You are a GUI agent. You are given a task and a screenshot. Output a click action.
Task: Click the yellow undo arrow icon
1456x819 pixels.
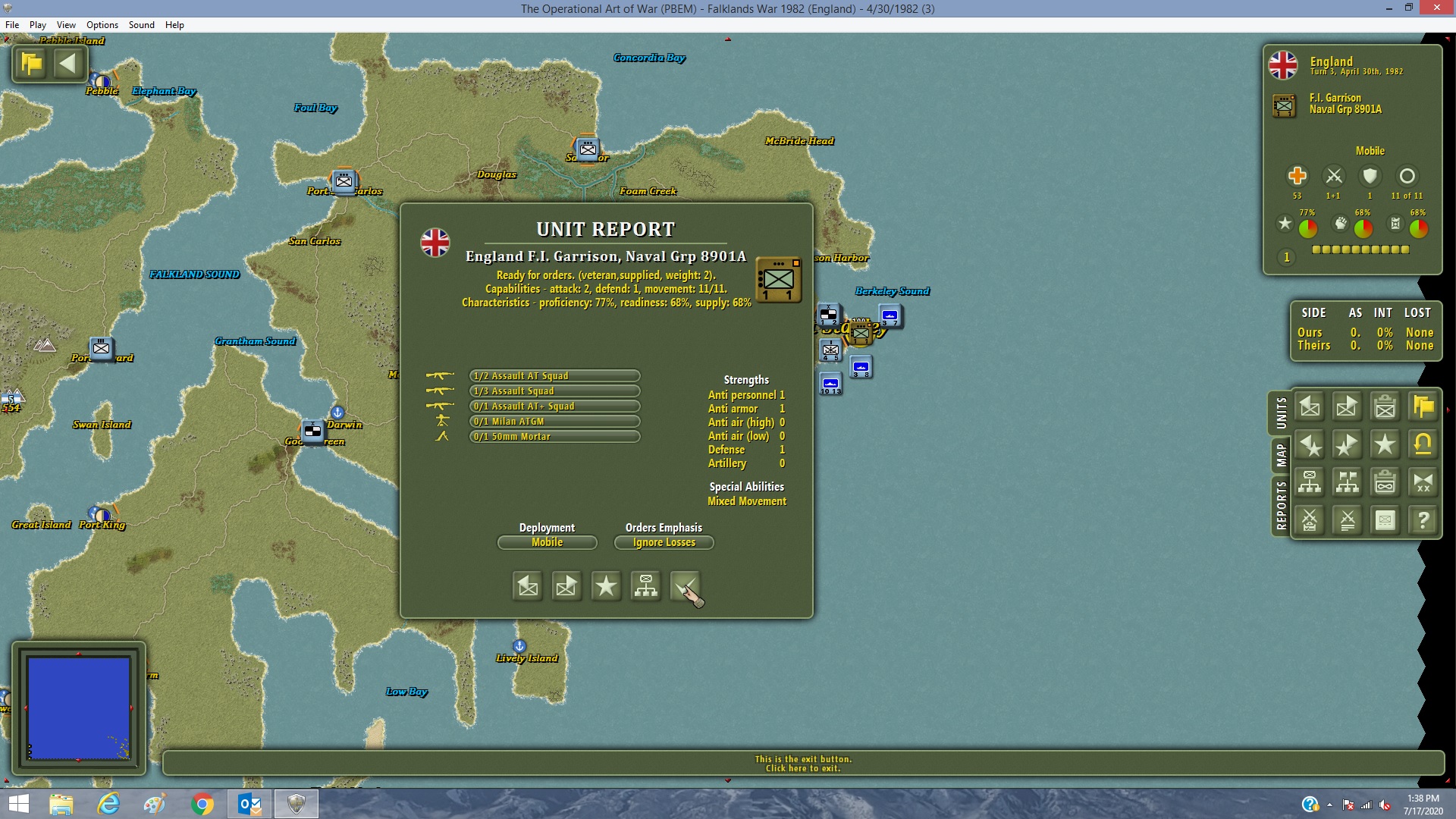coord(1423,445)
